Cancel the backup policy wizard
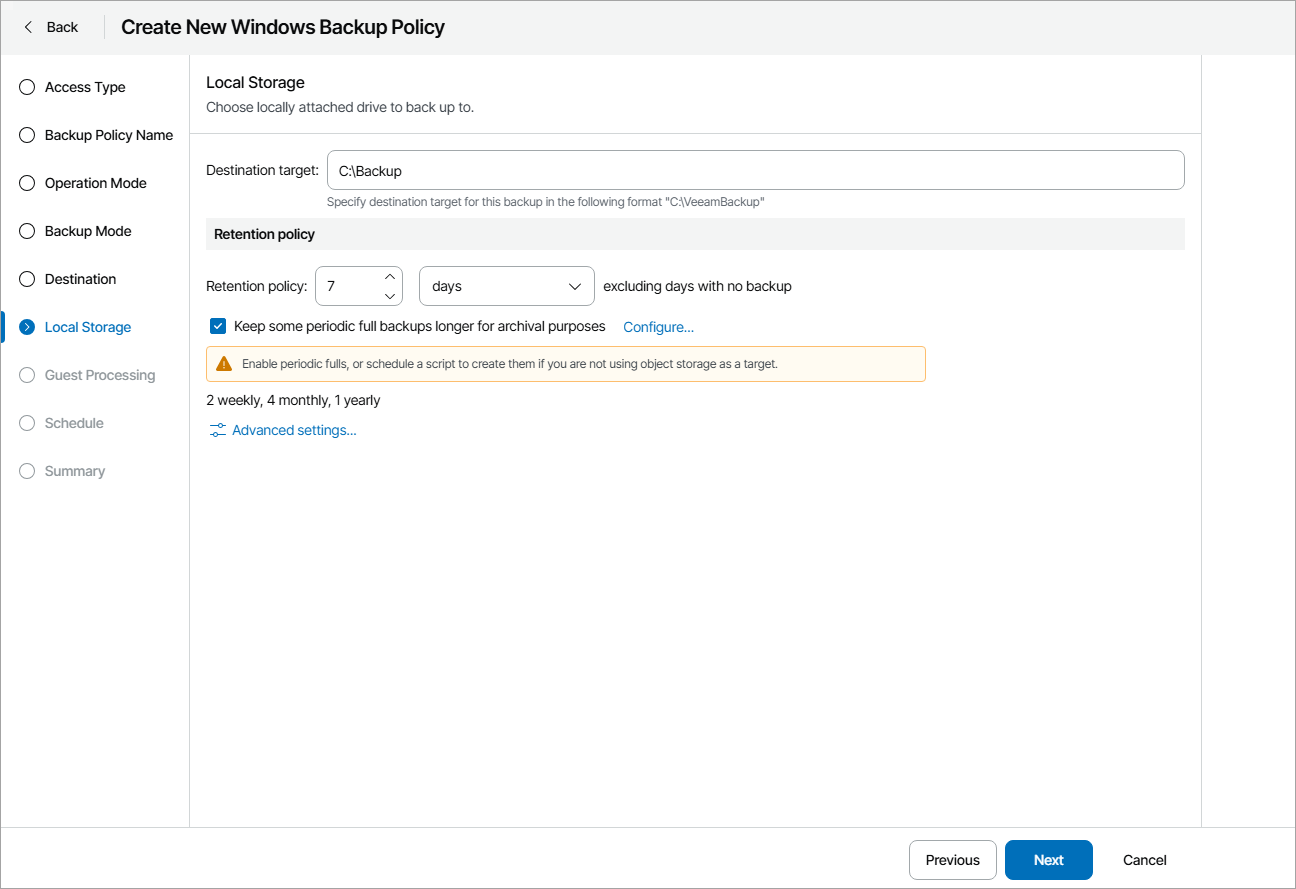The image size is (1296, 889). pos(1143,859)
